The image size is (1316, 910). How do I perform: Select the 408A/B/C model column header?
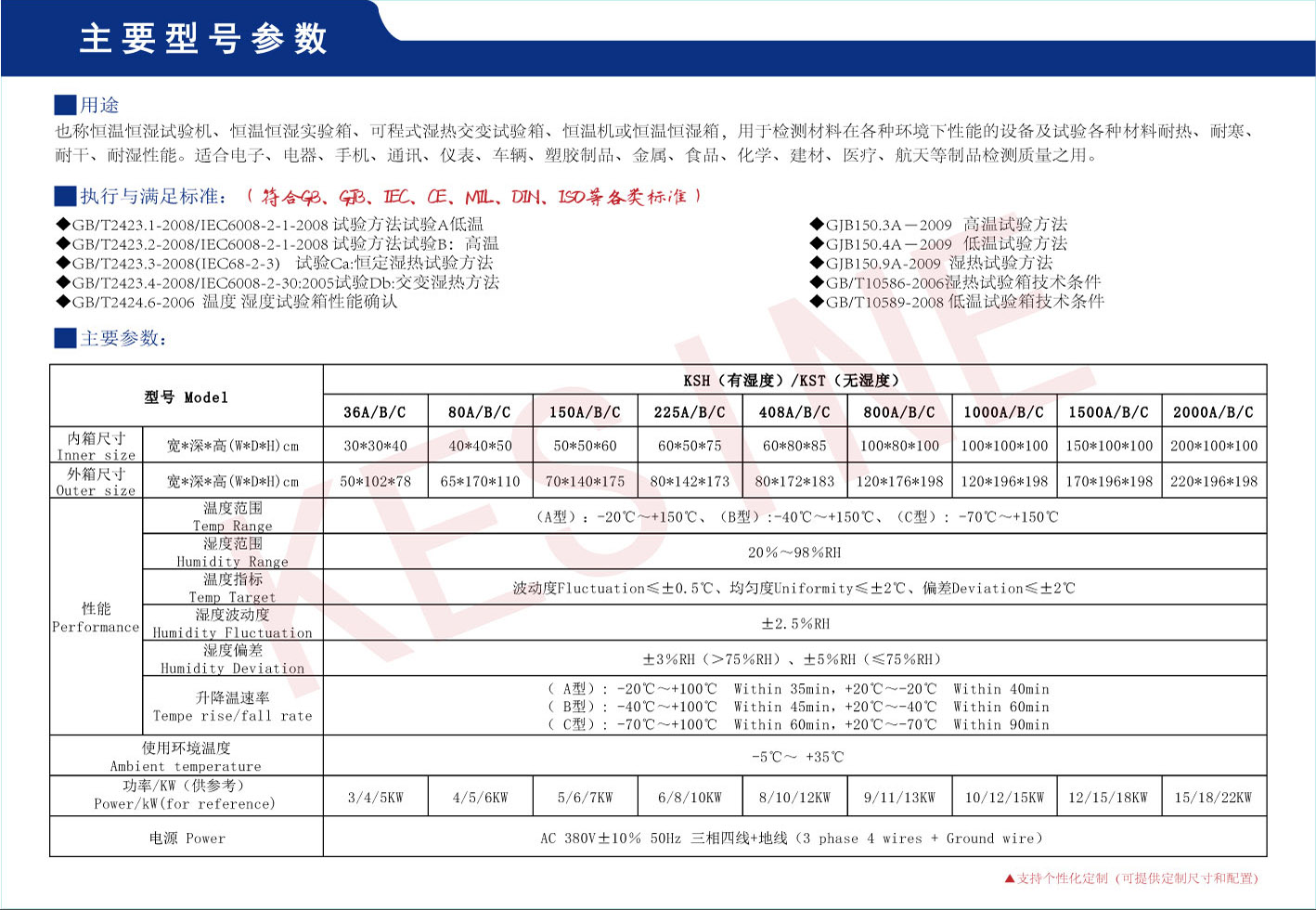pyautogui.click(x=794, y=412)
